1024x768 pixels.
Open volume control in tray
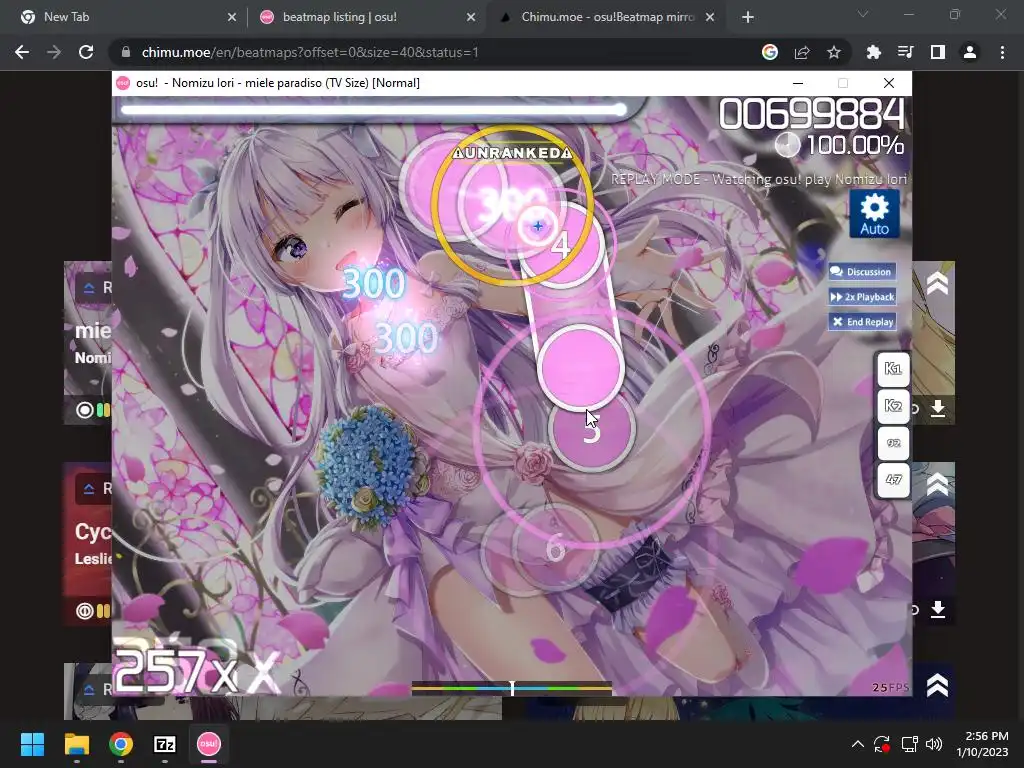tap(934, 744)
